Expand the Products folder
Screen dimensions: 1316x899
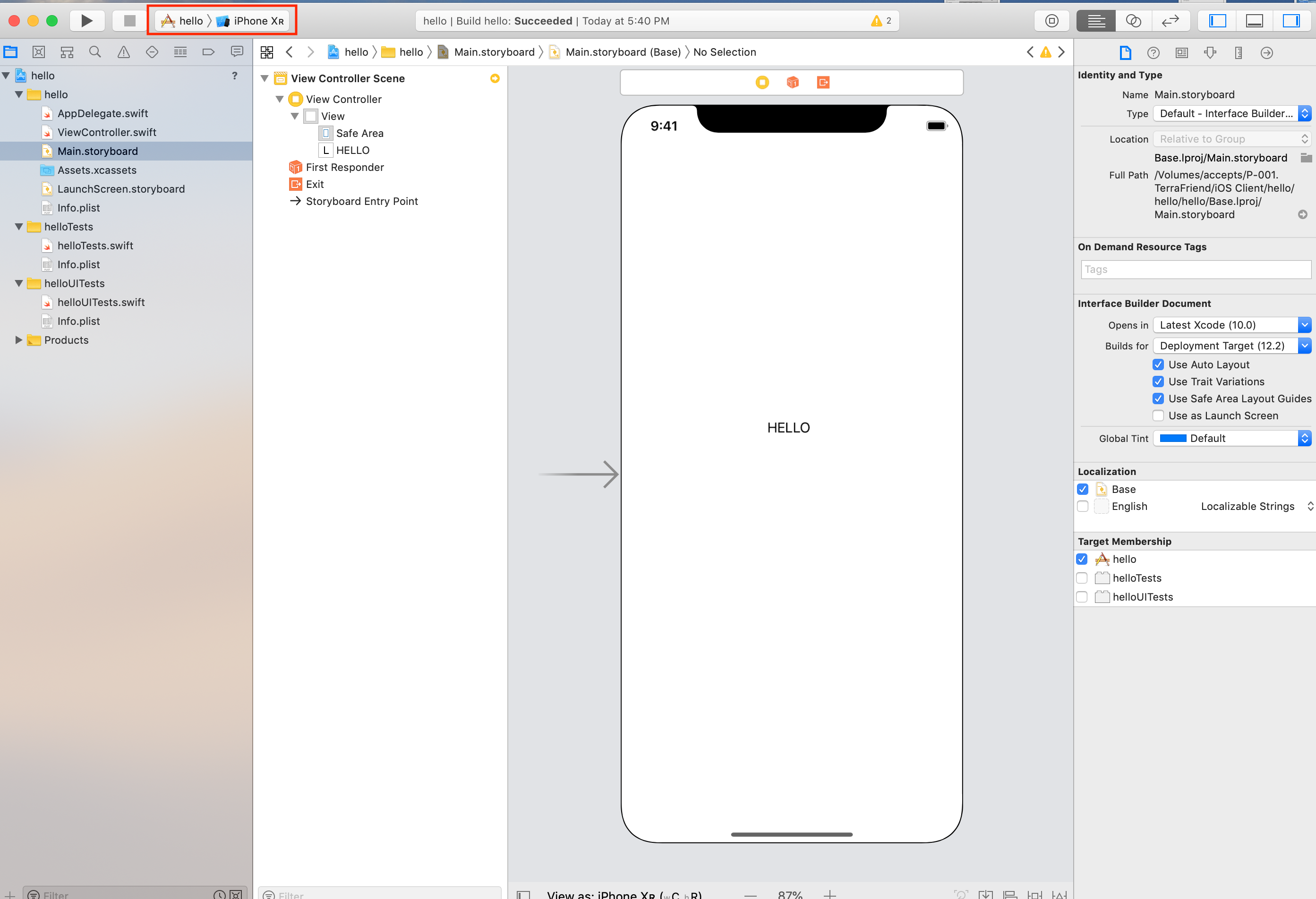[x=19, y=340]
